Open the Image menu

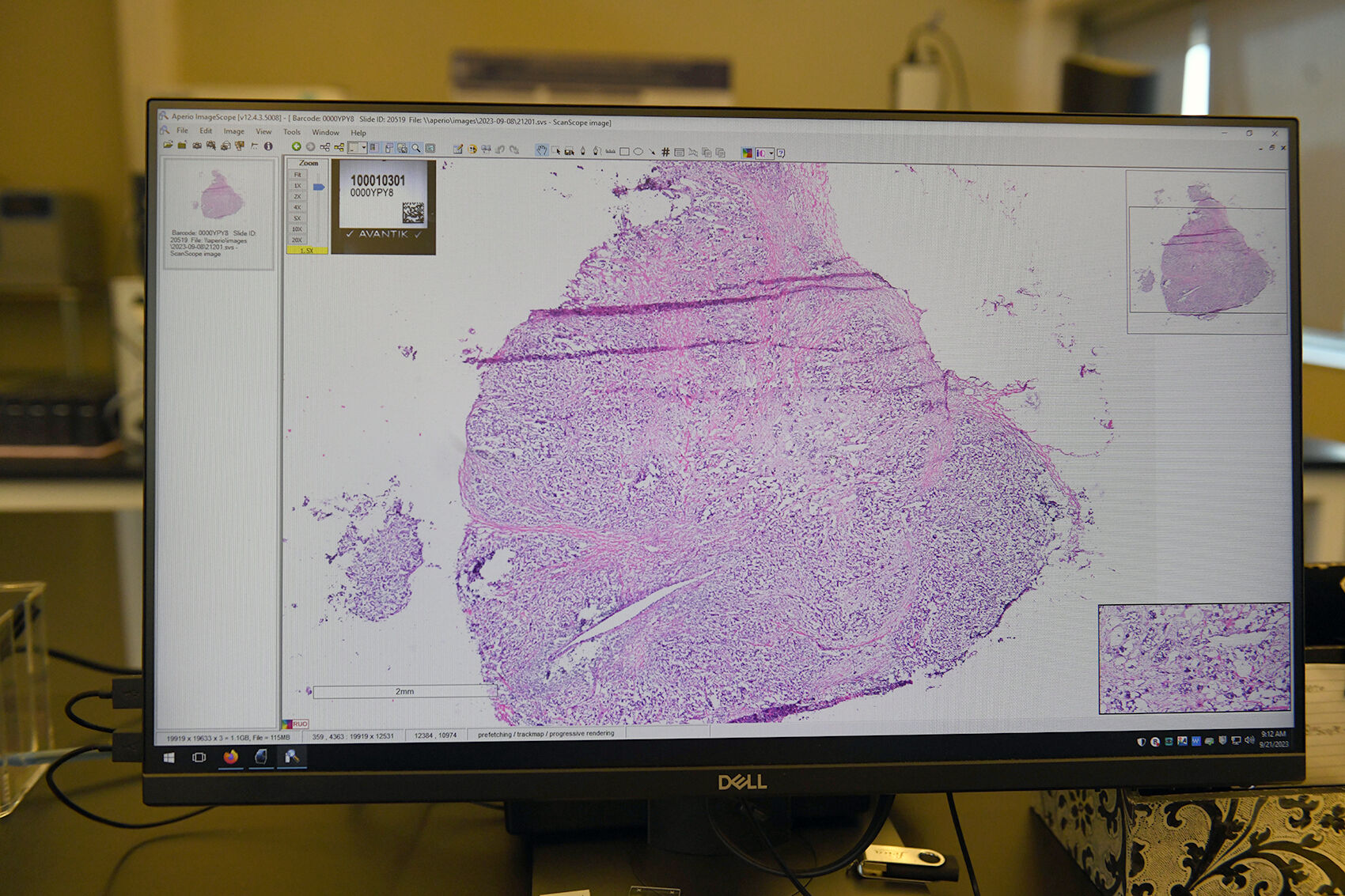pos(234,131)
